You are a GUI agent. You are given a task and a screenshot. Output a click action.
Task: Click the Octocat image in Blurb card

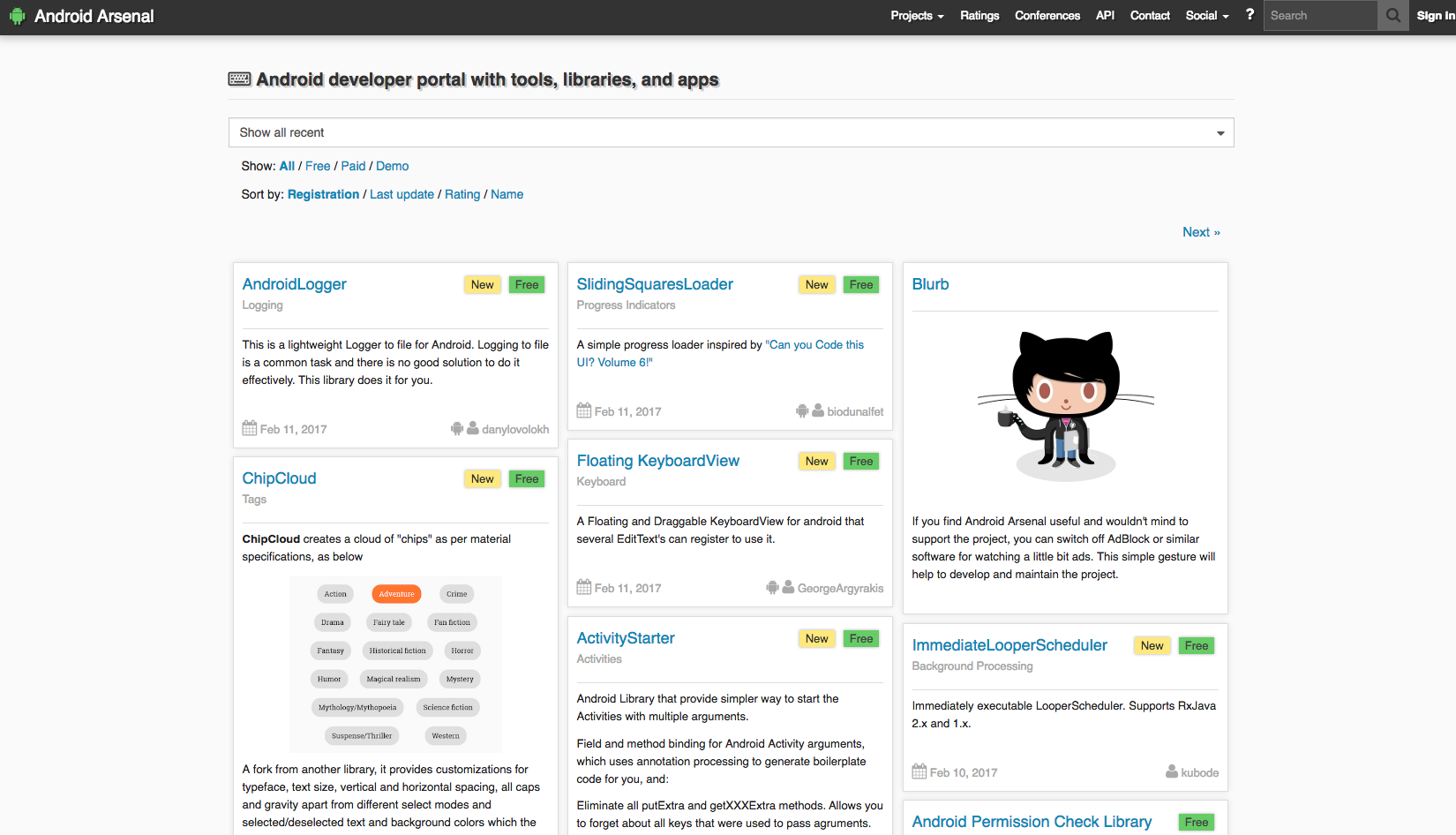[x=1066, y=406]
